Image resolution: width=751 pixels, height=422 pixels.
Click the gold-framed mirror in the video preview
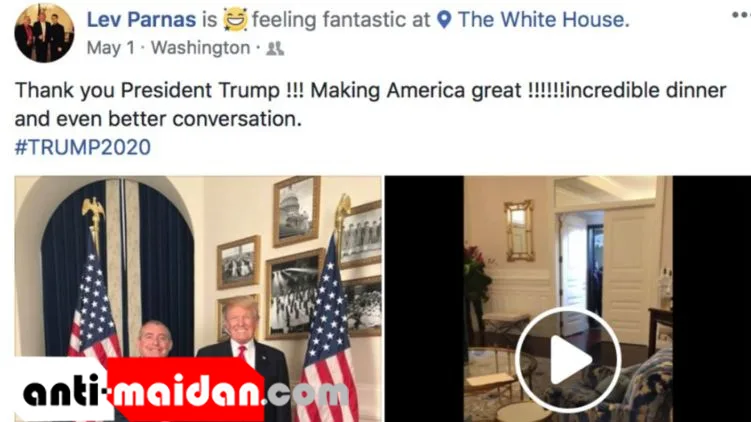point(519,231)
